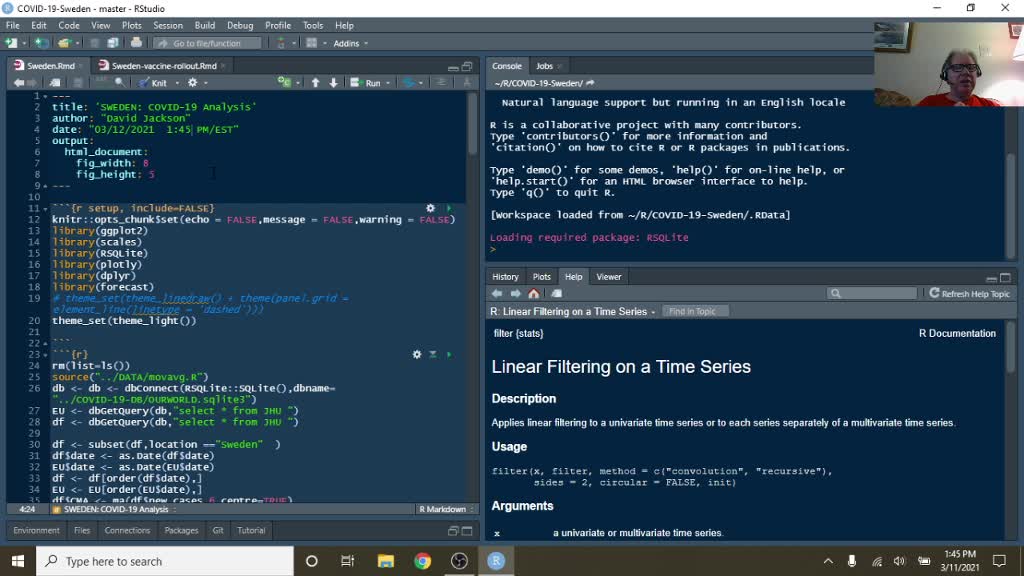1024x576 pixels.
Task: Open the Environment tab
Action: point(36,530)
